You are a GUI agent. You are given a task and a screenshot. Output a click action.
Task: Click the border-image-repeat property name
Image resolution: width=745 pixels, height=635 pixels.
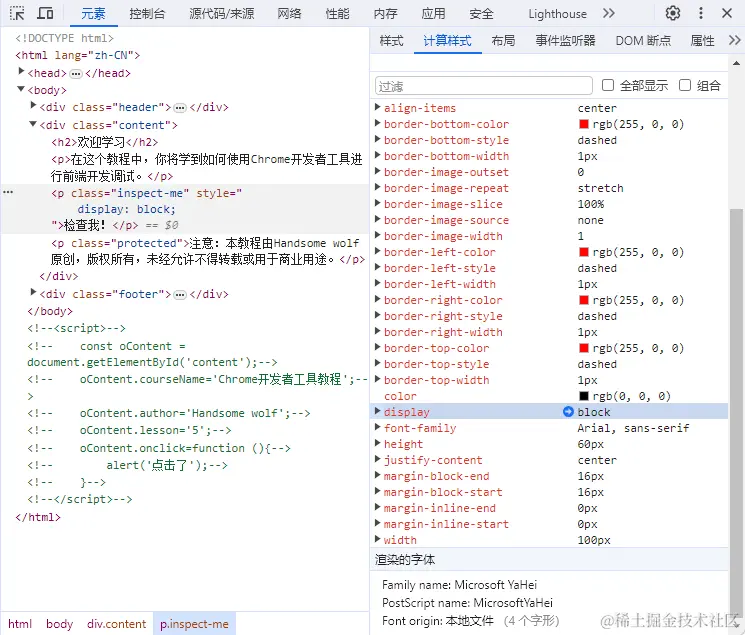click(446, 188)
